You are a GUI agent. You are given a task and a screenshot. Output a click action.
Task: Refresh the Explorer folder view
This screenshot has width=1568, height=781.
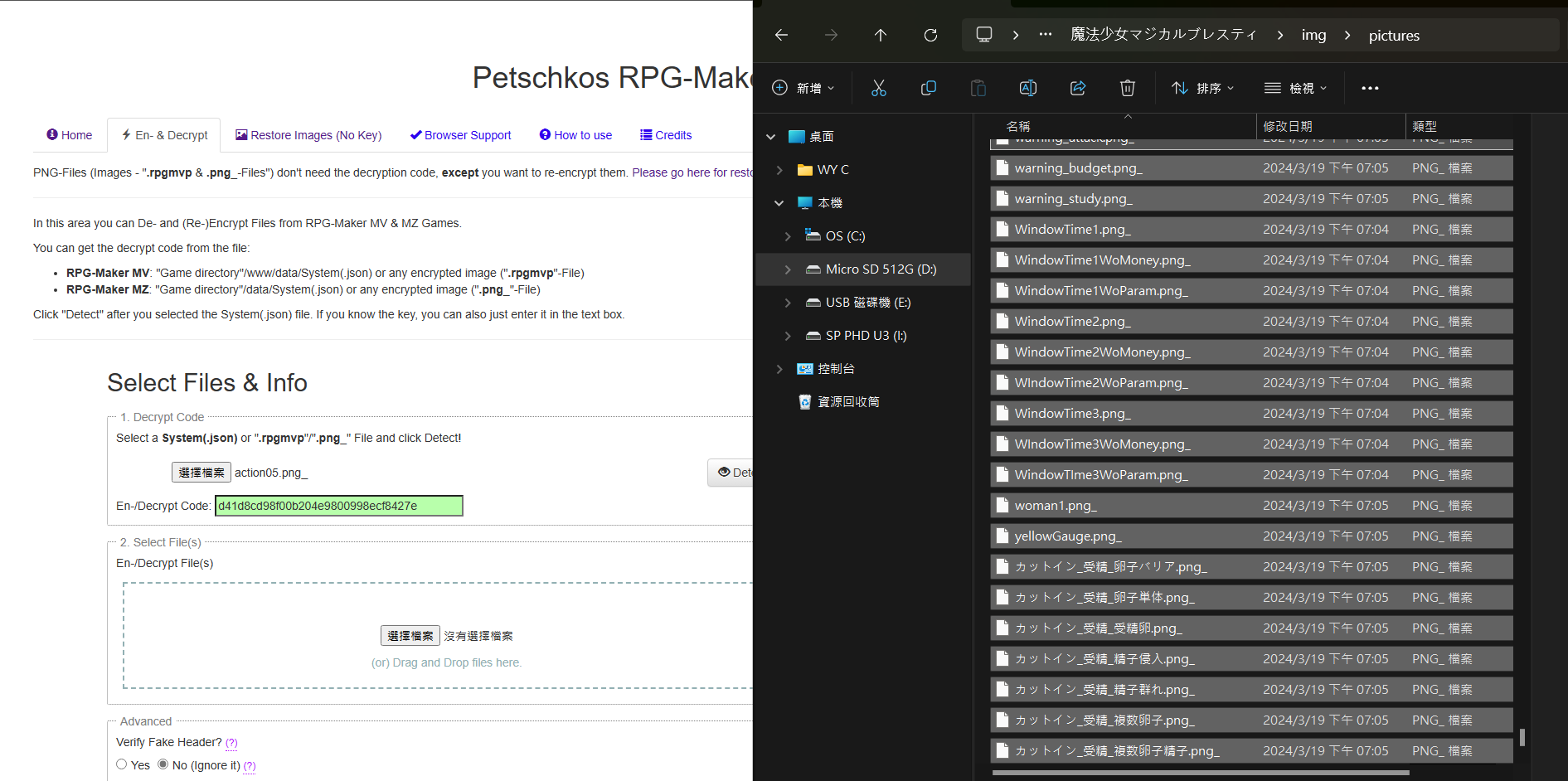[x=930, y=35]
